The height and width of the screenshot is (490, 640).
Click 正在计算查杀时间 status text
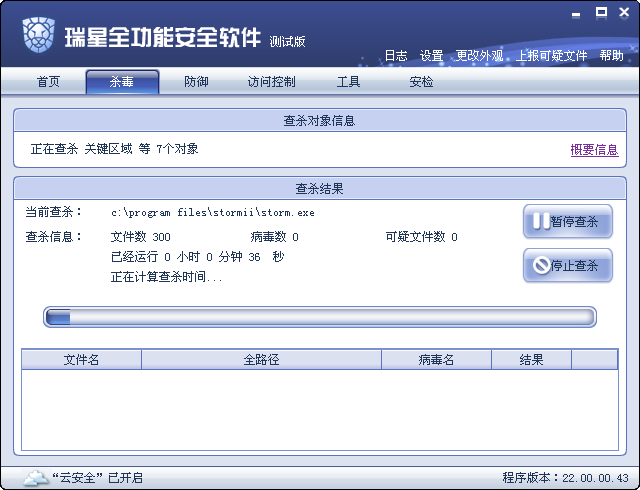tap(166, 277)
